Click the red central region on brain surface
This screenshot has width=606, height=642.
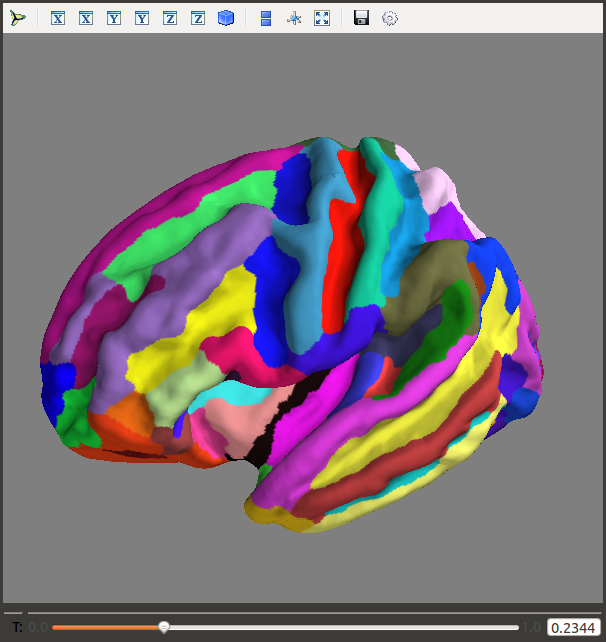pyautogui.click(x=344, y=246)
